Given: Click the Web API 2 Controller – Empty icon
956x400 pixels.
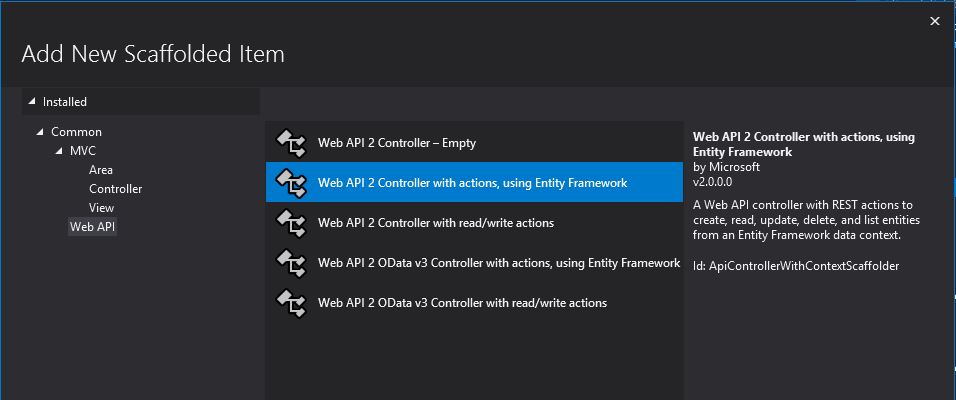Looking at the screenshot, I should coord(291,143).
